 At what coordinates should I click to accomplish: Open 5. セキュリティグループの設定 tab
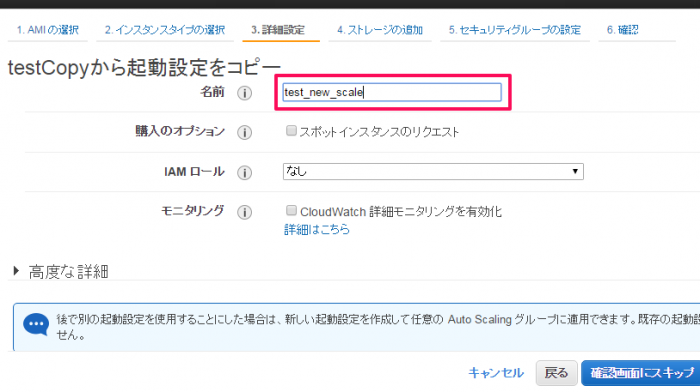click(515, 30)
